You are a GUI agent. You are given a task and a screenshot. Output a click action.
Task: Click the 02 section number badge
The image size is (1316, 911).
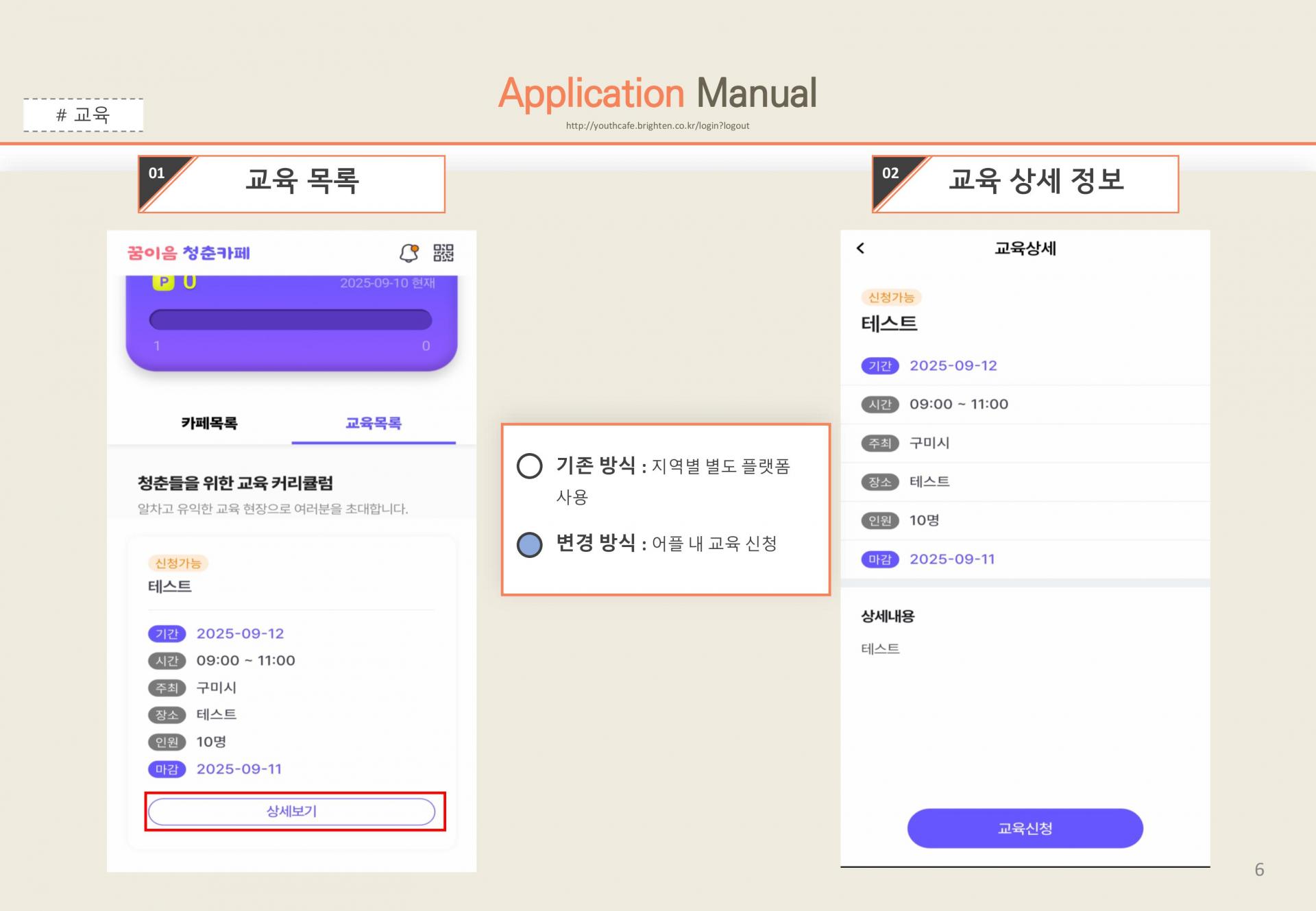click(890, 173)
